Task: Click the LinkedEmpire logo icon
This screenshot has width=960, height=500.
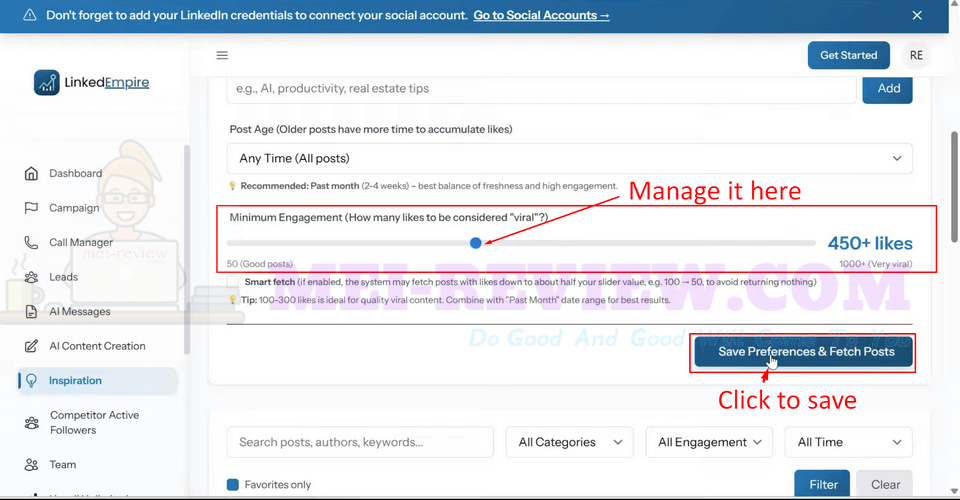Action: click(x=47, y=83)
